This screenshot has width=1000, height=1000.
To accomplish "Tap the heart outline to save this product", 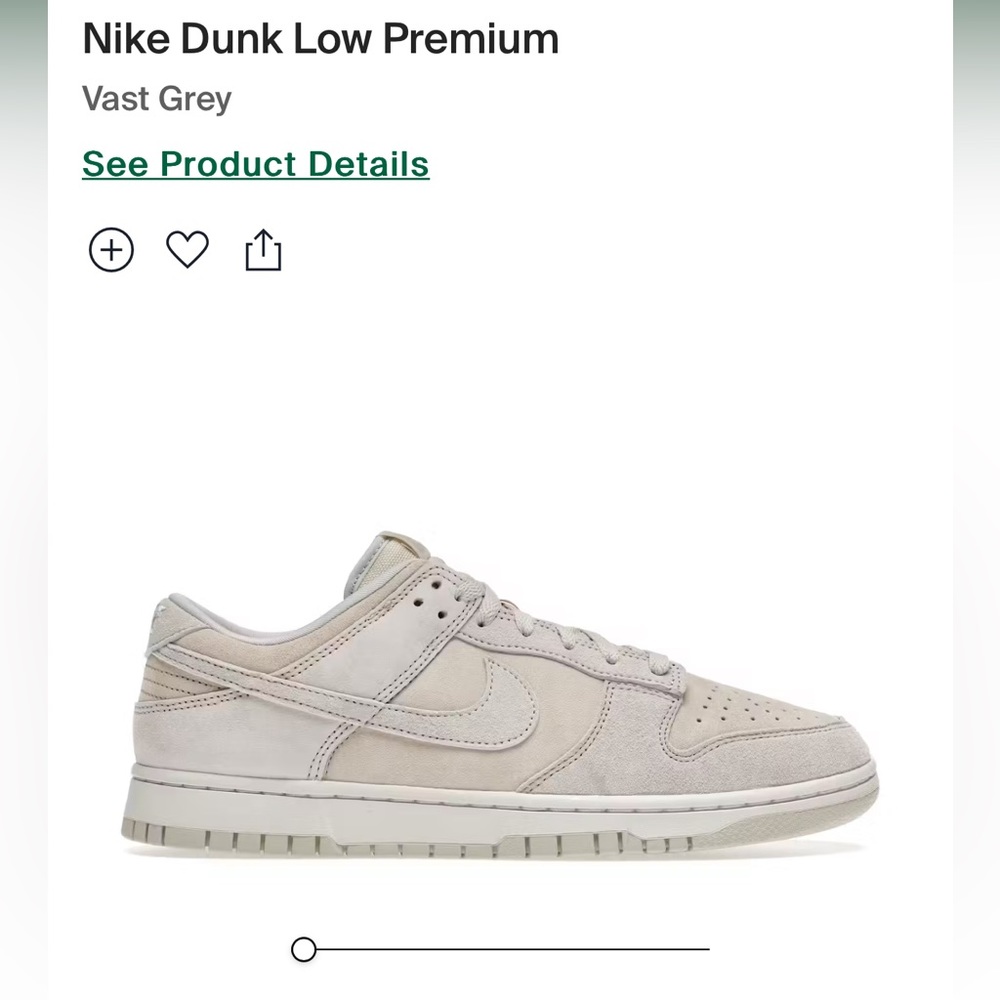I will (x=188, y=249).
